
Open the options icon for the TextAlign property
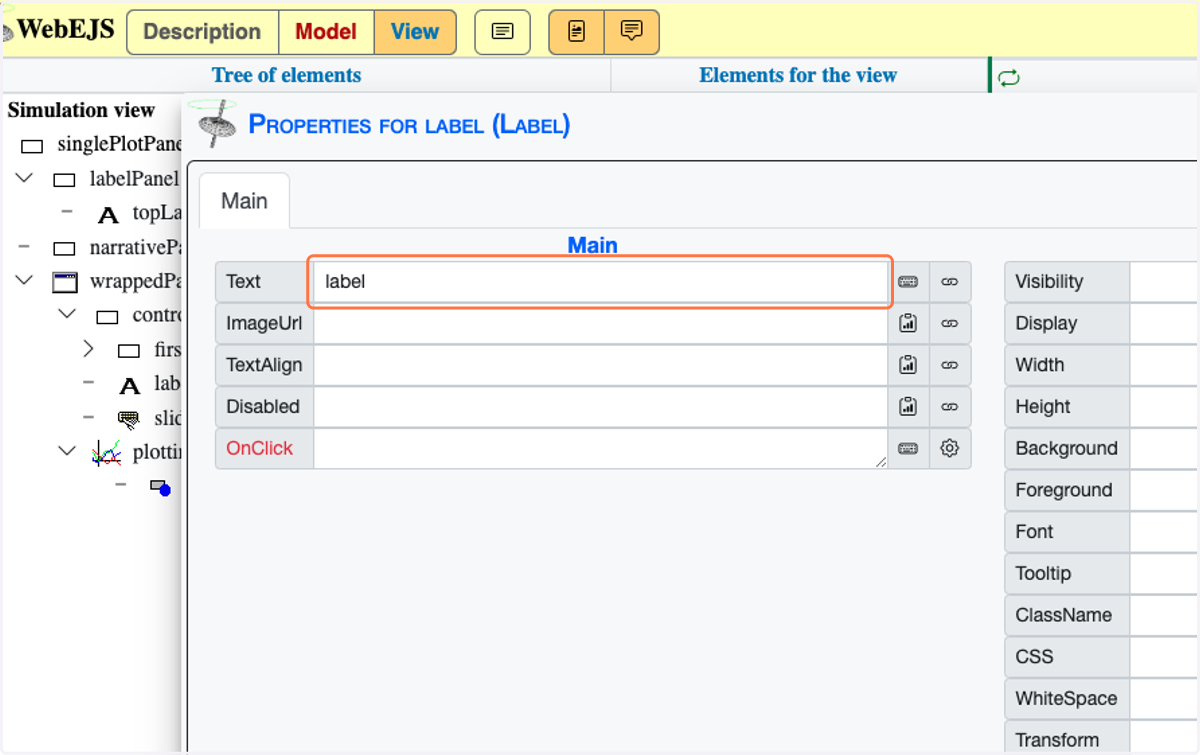click(908, 365)
